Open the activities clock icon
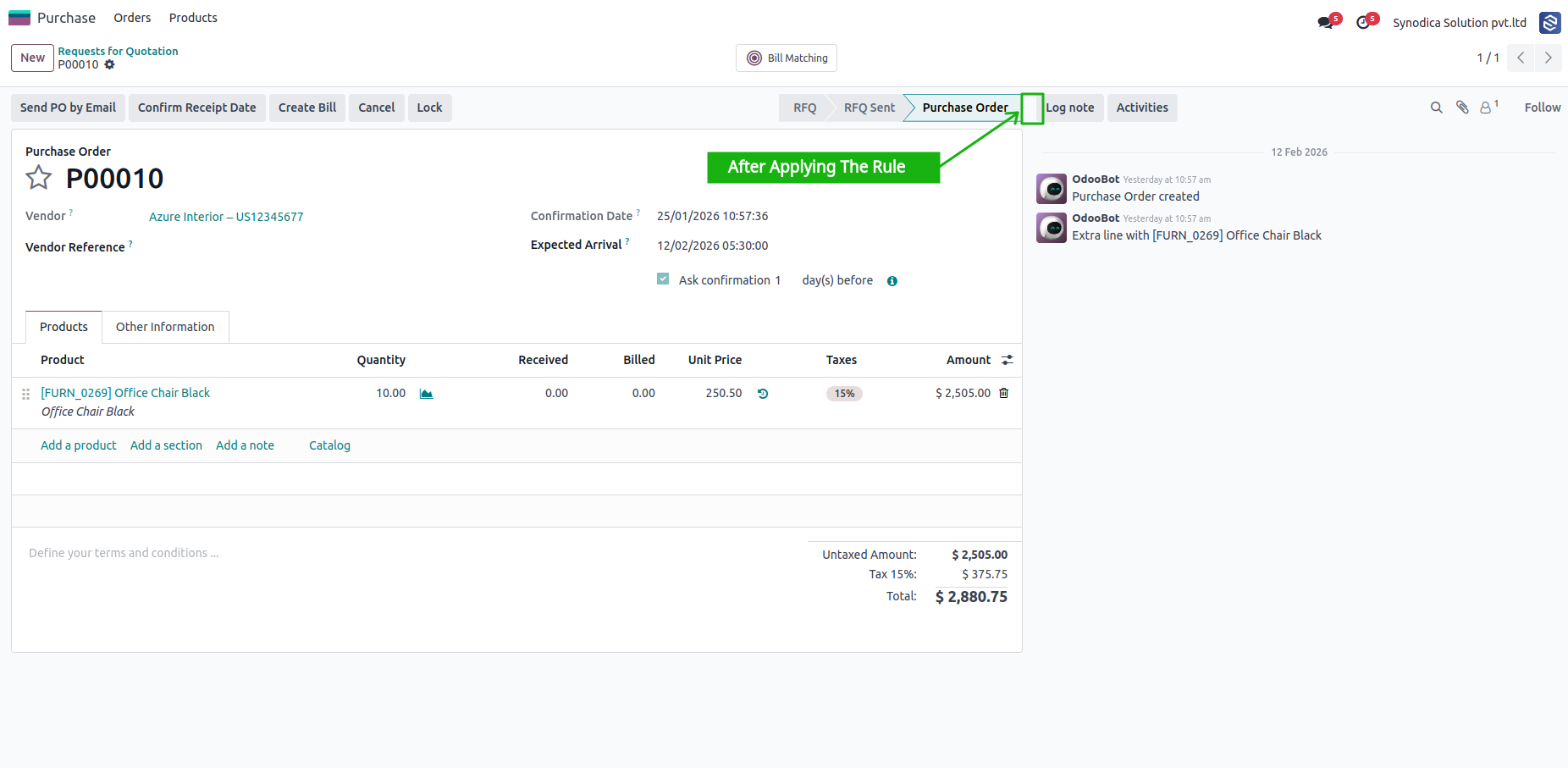Viewport: 1568px width, 768px height. (1363, 23)
